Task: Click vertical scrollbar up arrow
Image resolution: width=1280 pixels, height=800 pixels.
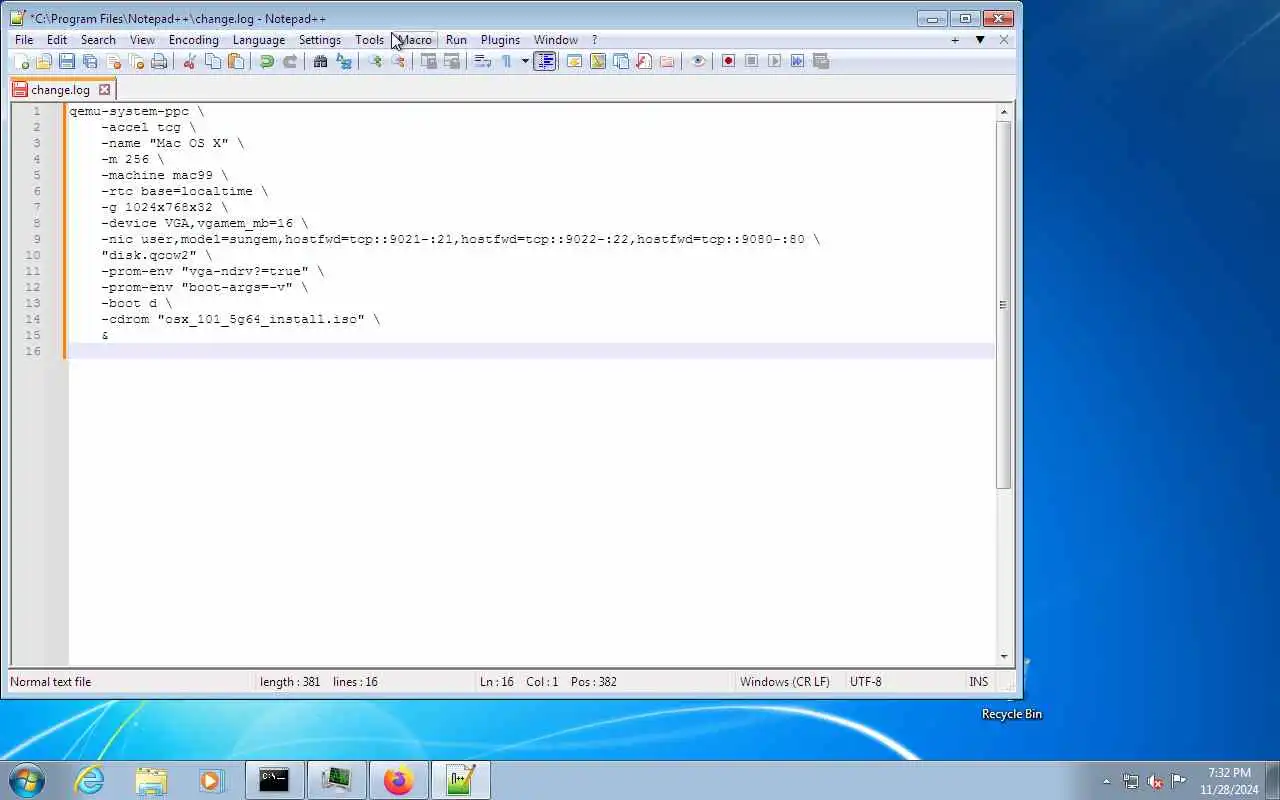Action: tap(1004, 112)
